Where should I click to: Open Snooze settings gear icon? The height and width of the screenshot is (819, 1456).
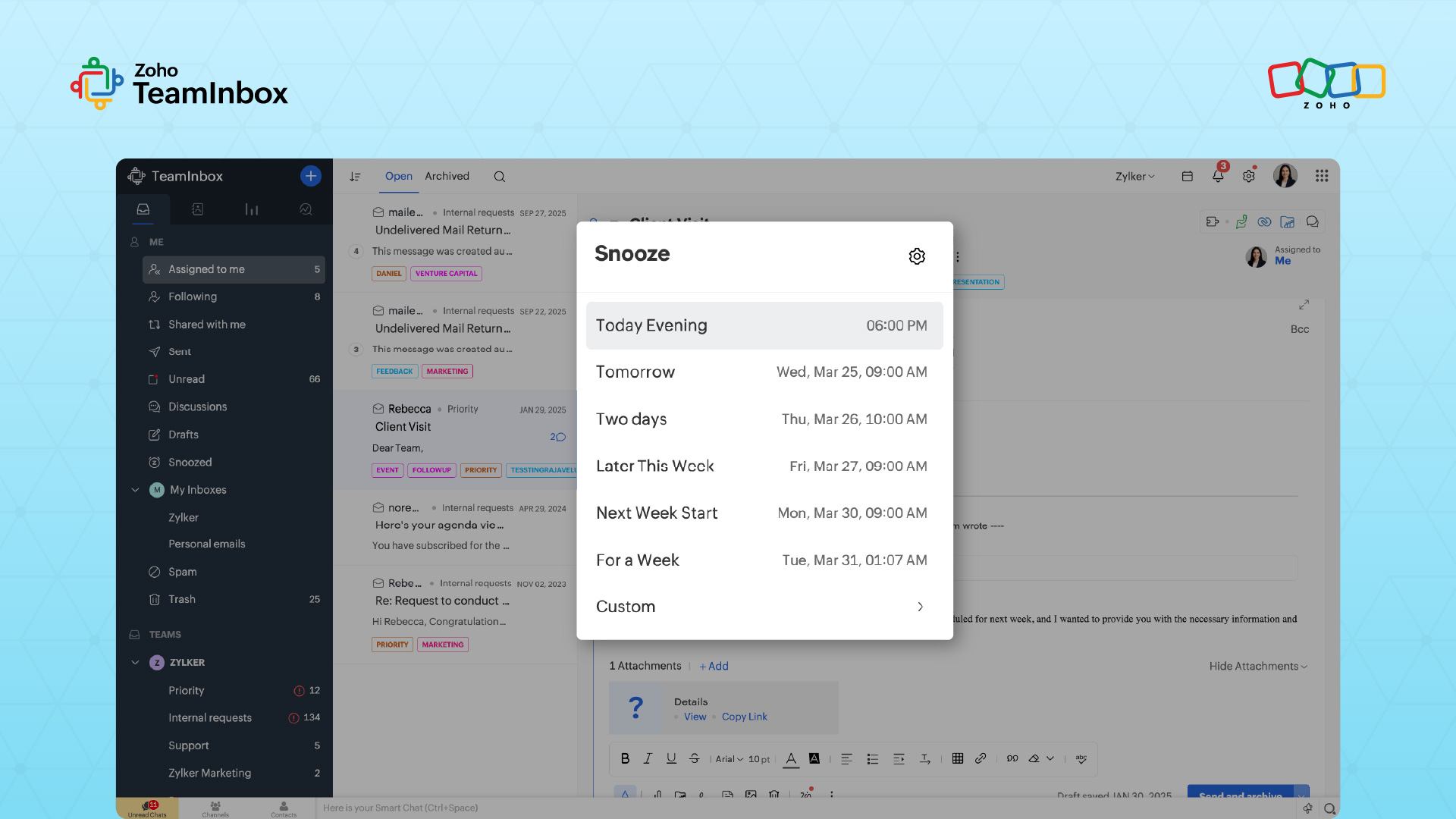click(917, 256)
